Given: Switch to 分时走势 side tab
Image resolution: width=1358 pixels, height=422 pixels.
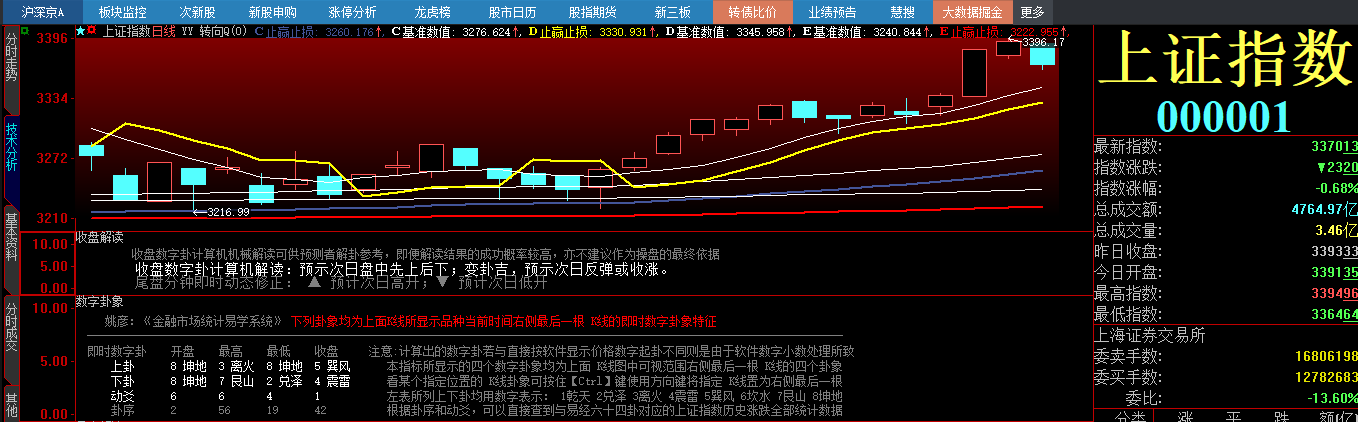Looking at the screenshot, I should (12, 57).
